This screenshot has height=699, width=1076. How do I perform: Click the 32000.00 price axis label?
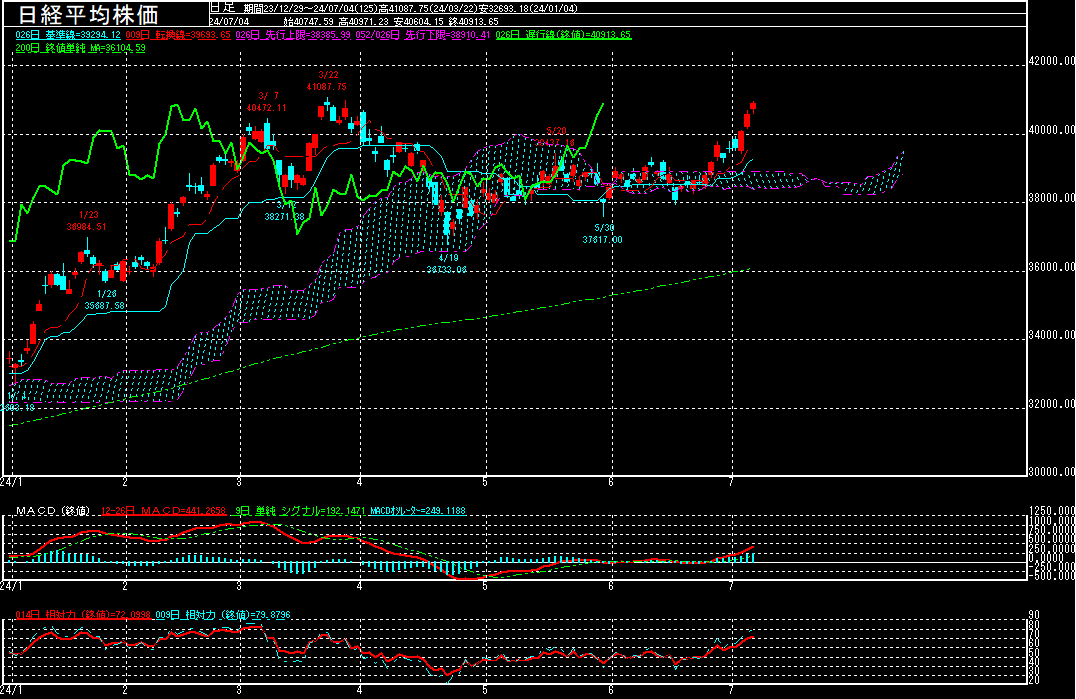point(1051,403)
